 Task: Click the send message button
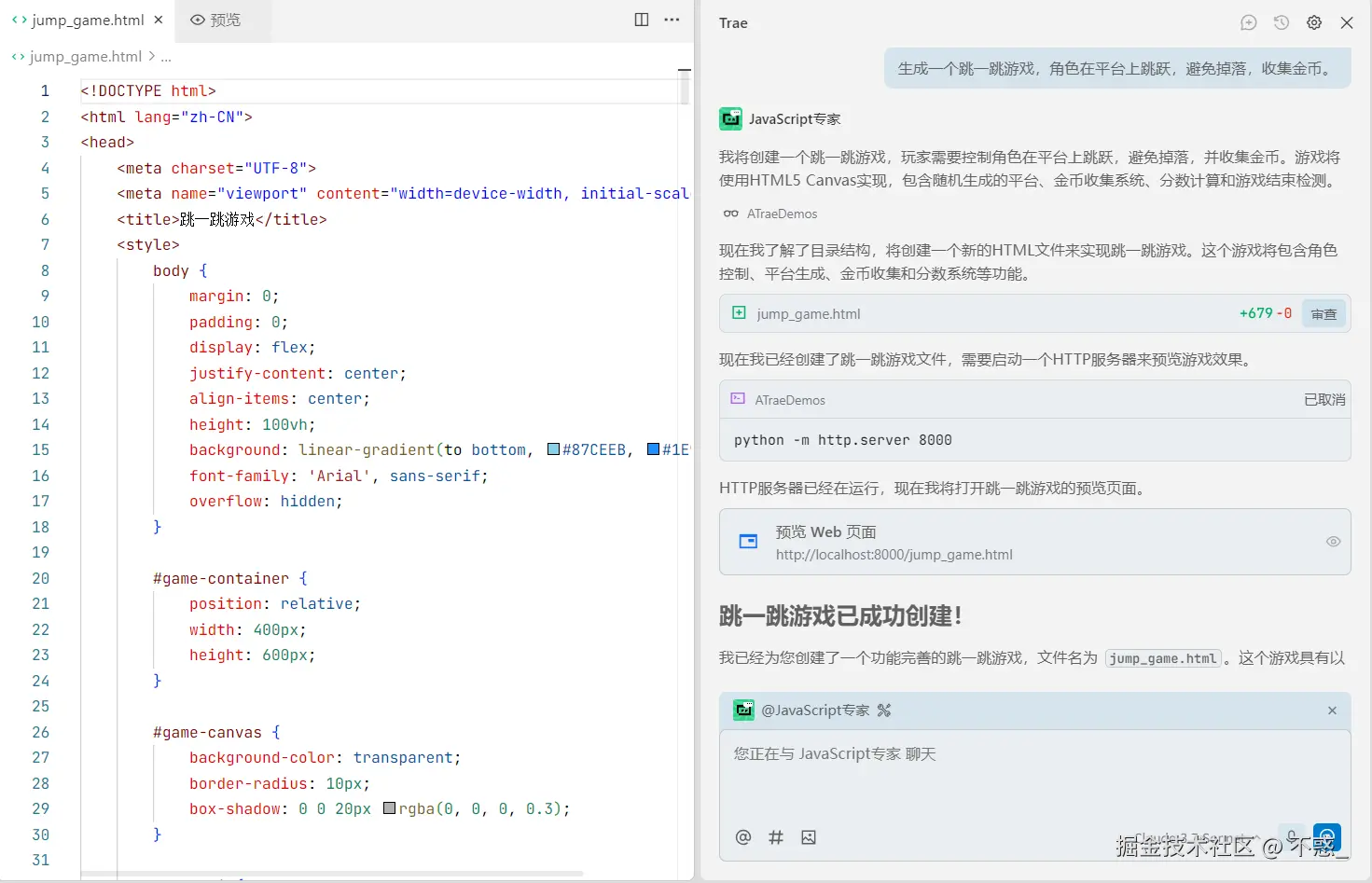click(1326, 836)
